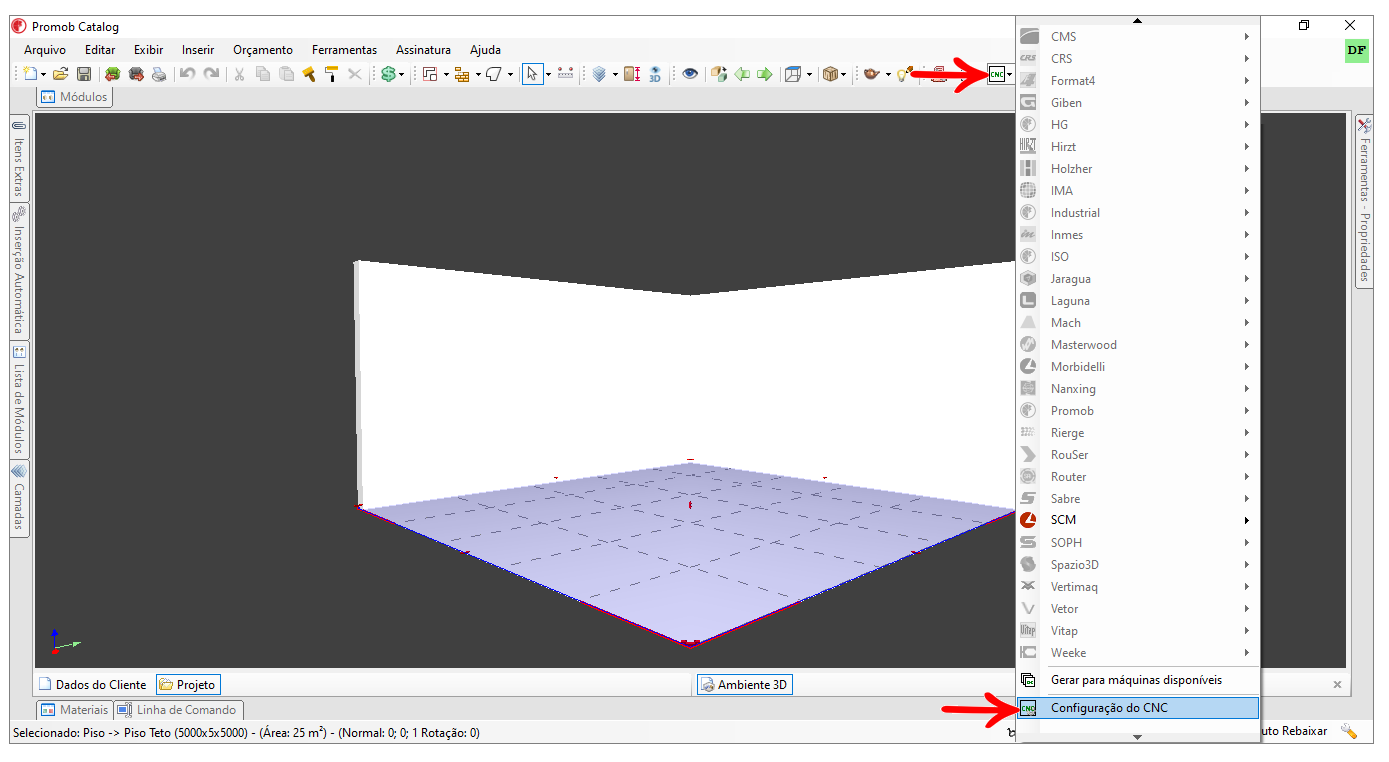Click the light bulb lighting icon
This screenshot has height=762, width=1389.
[x=903, y=74]
